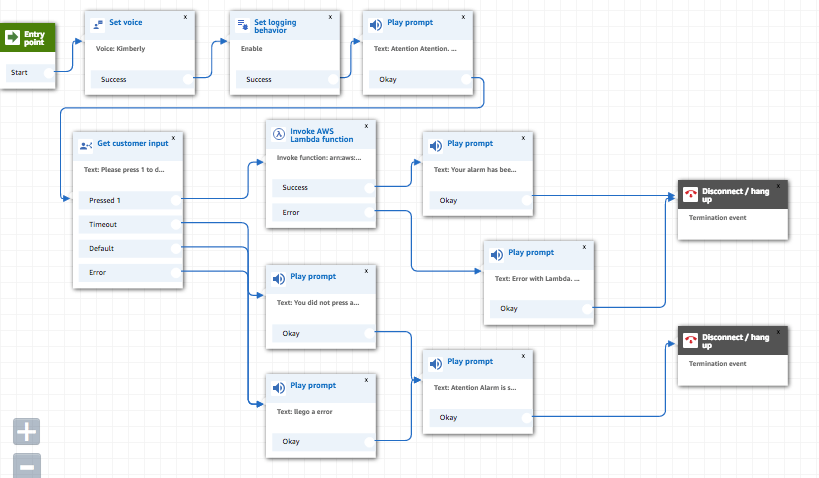The image size is (819, 478).
Task: Click the Set logging behavior gear-list icon
Action: tap(243, 25)
